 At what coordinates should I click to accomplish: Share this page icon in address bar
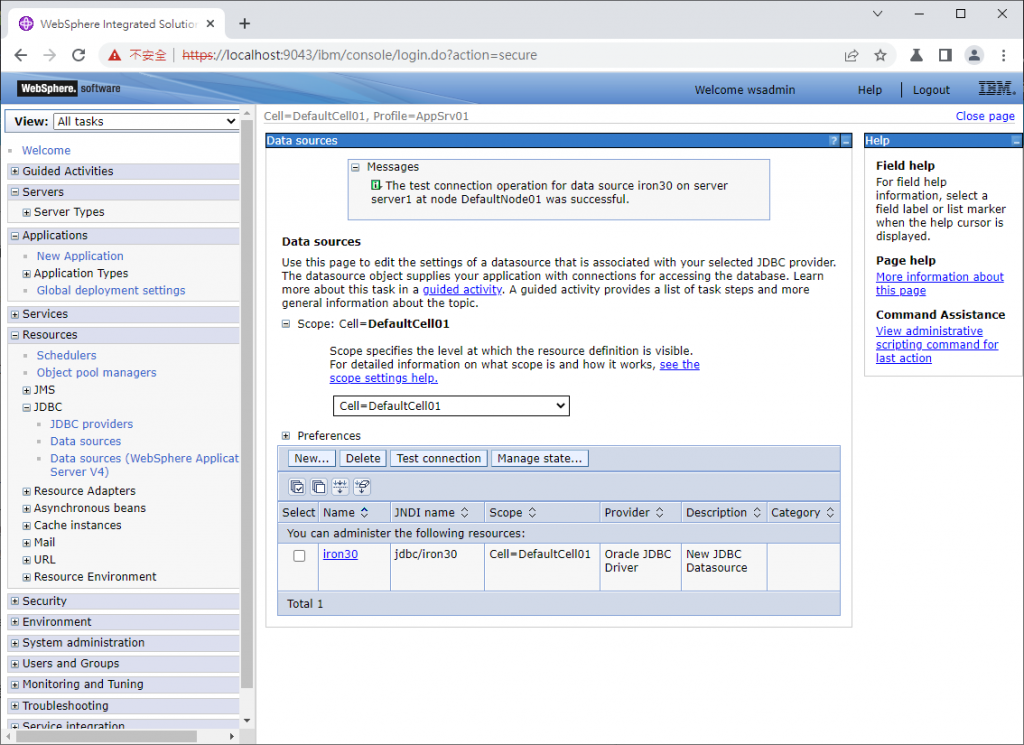point(852,55)
